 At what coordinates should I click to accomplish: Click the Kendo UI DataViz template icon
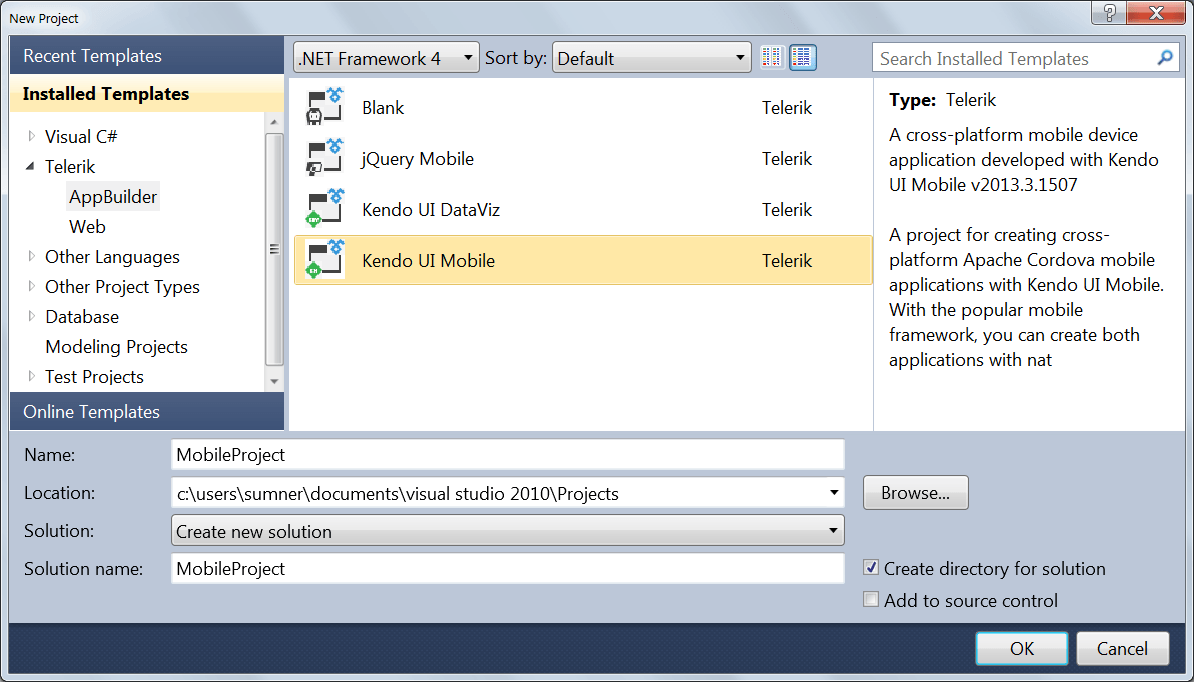(325, 209)
